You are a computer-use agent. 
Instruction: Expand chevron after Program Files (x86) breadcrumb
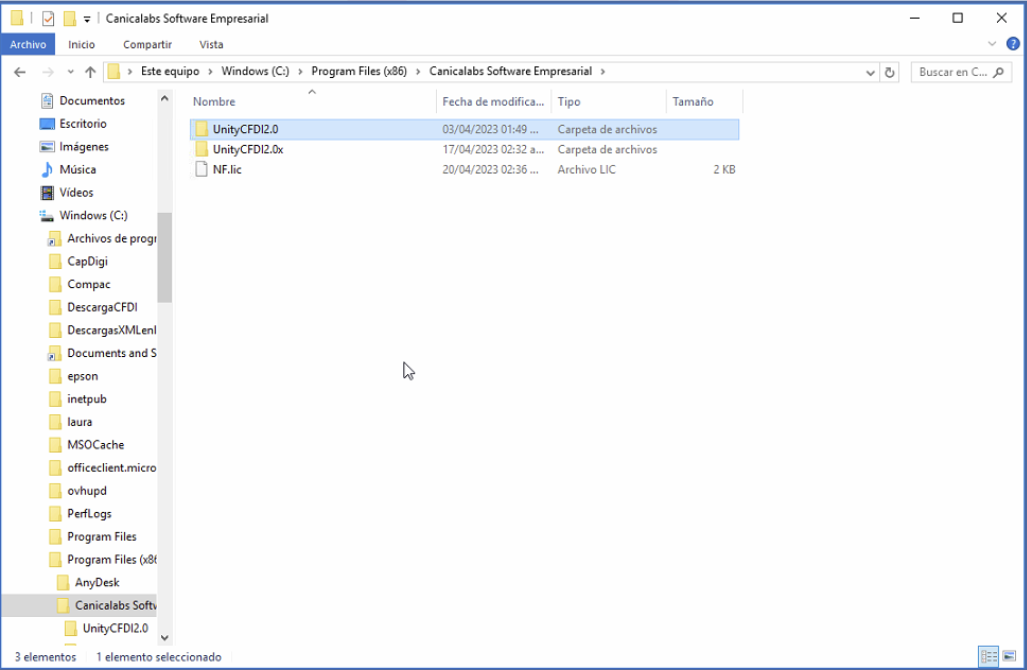coord(418,71)
